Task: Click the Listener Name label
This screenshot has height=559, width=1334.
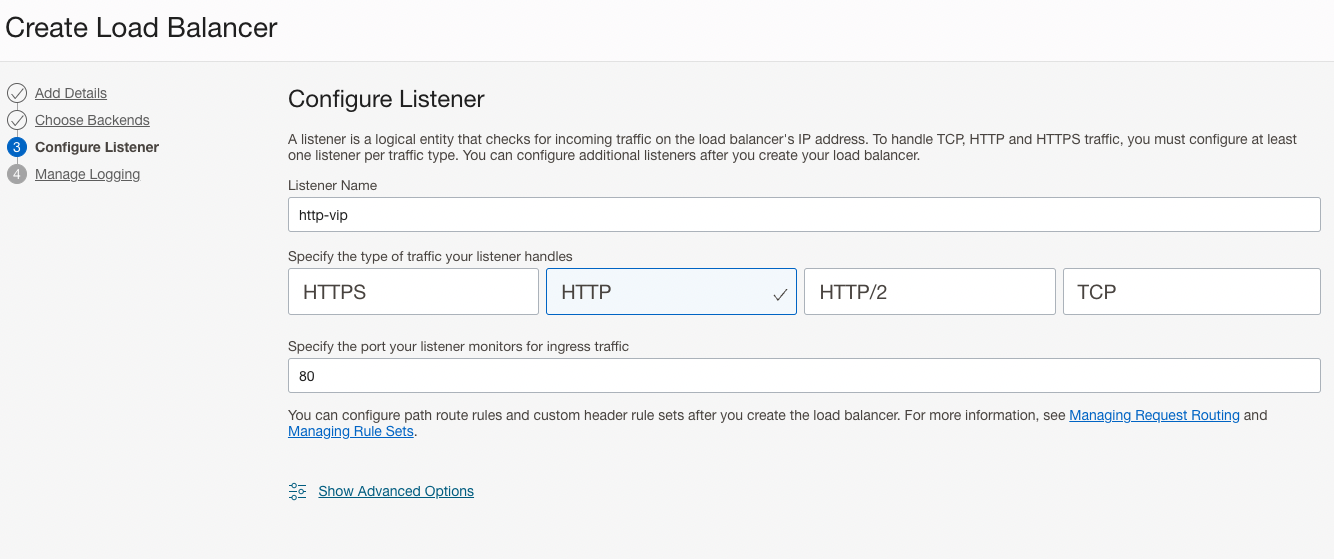Action: [333, 185]
